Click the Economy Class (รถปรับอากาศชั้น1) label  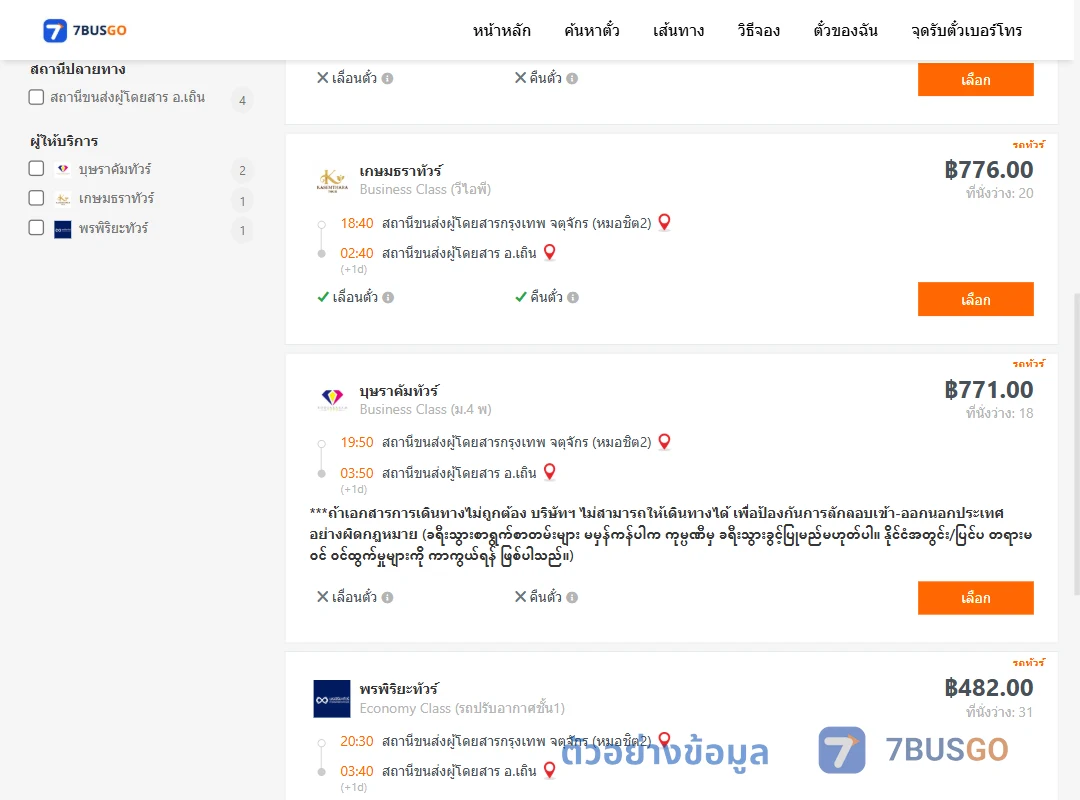coord(462,708)
